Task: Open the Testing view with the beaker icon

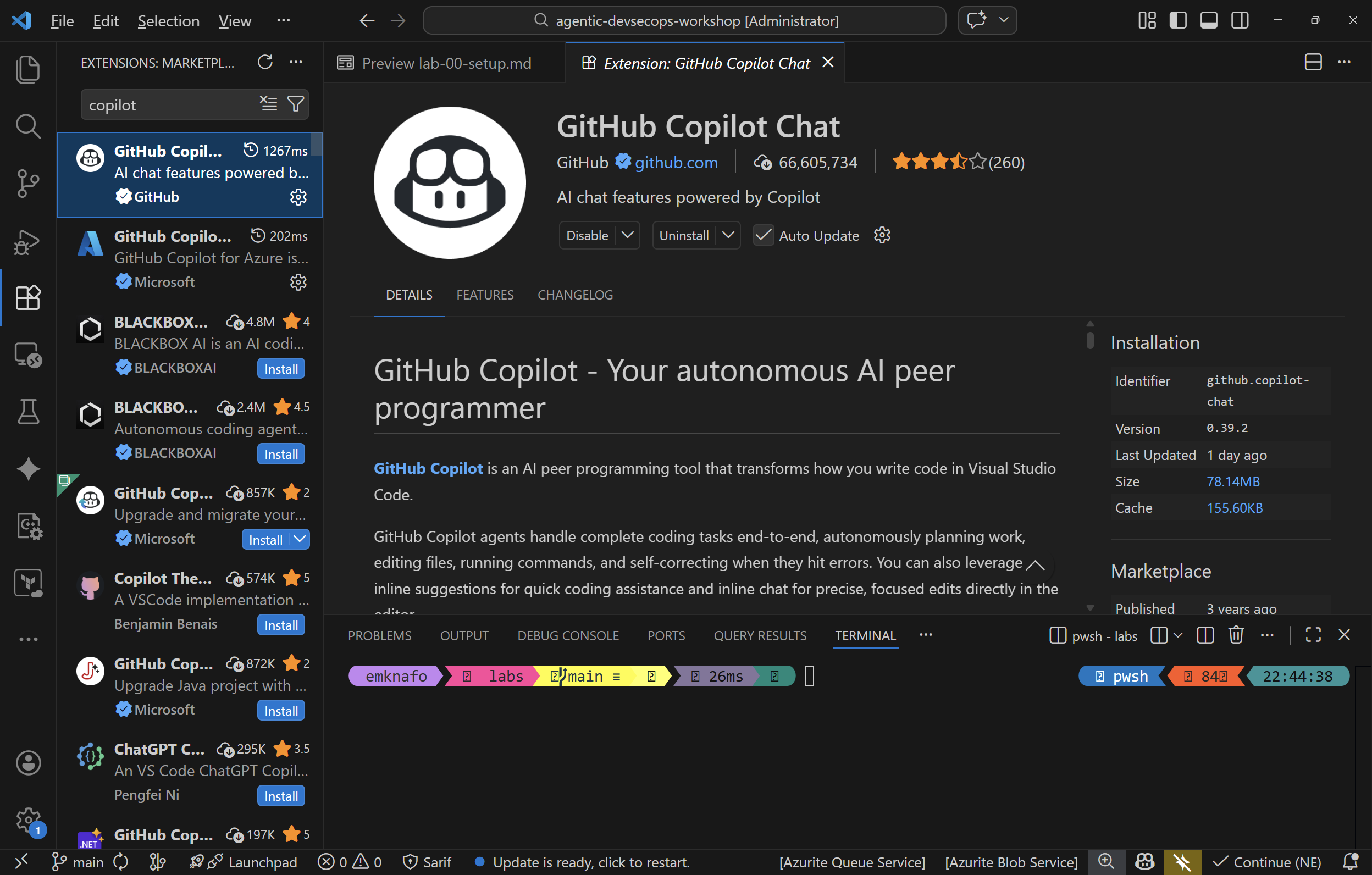Action: [28, 412]
